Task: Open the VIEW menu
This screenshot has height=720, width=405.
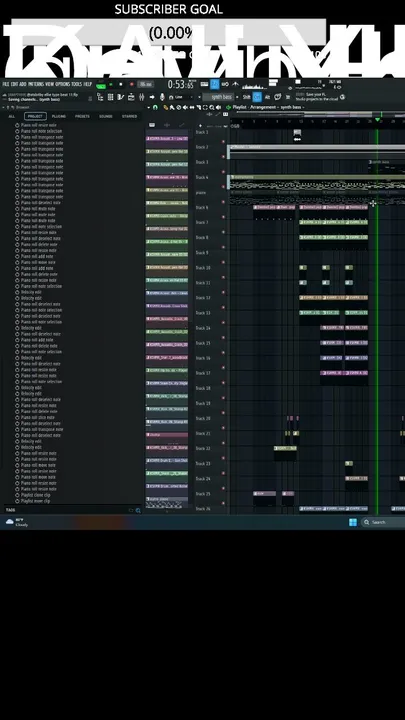Action: pos(50,84)
